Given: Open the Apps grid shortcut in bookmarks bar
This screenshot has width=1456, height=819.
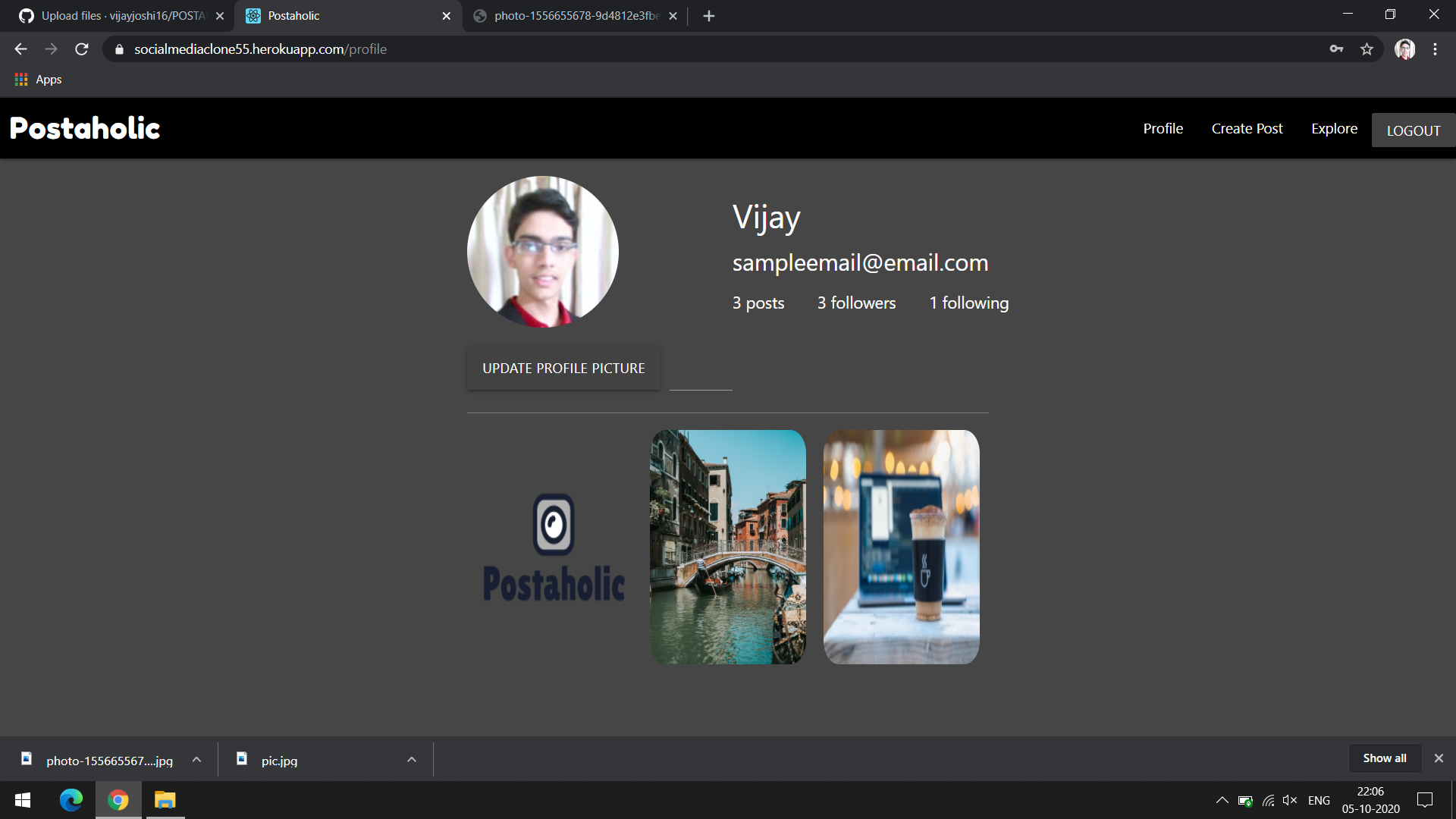Looking at the screenshot, I should click(38, 80).
